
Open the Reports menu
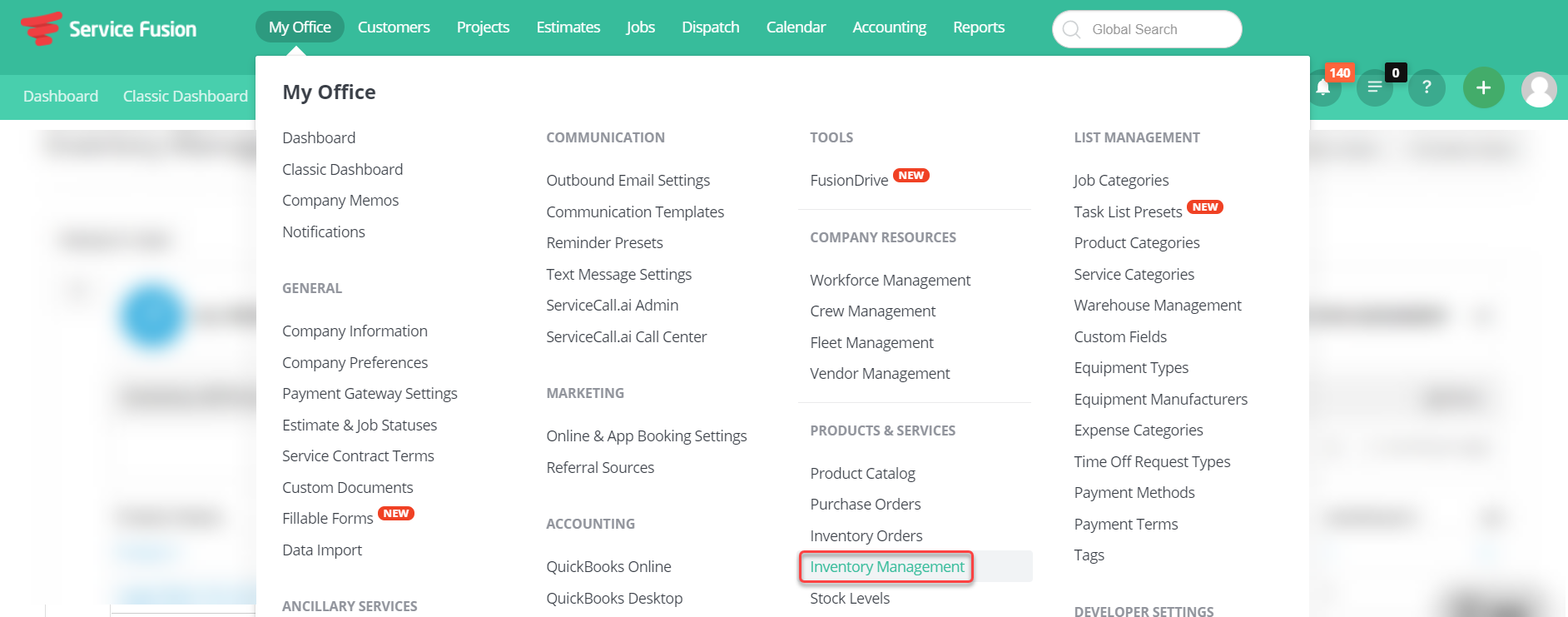(979, 27)
